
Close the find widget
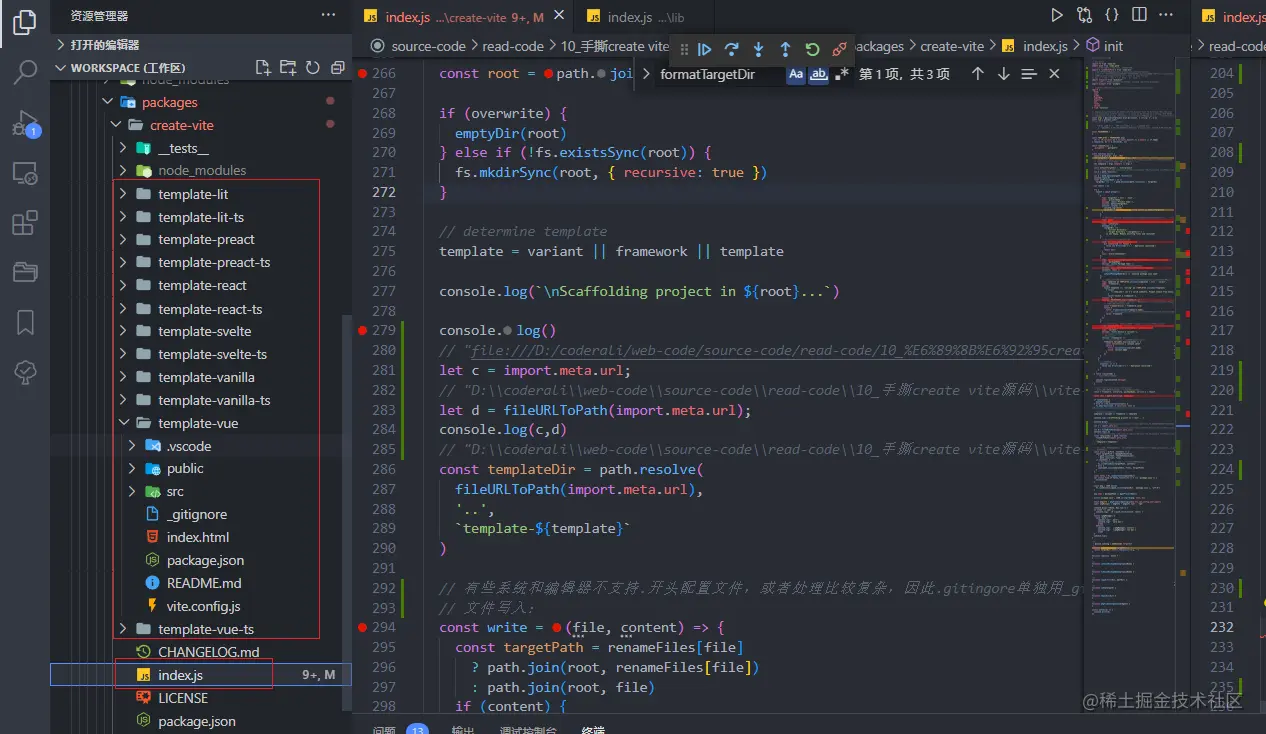(1054, 74)
